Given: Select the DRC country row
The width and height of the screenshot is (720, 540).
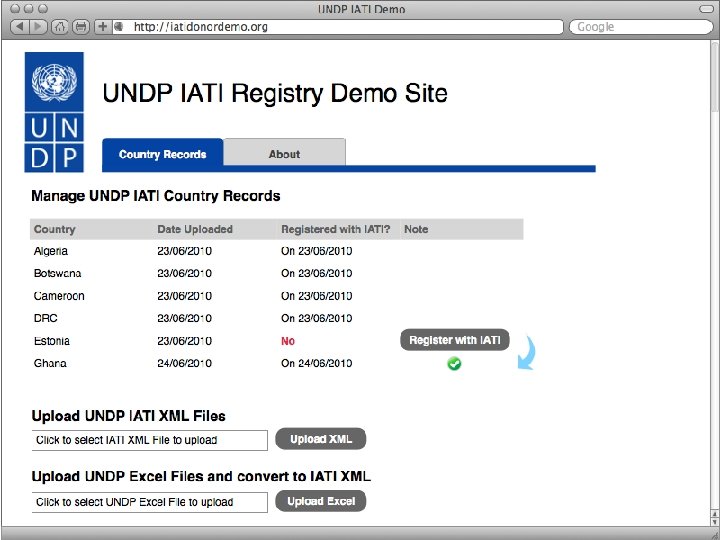Looking at the screenshot, I should tap(276, 318).
